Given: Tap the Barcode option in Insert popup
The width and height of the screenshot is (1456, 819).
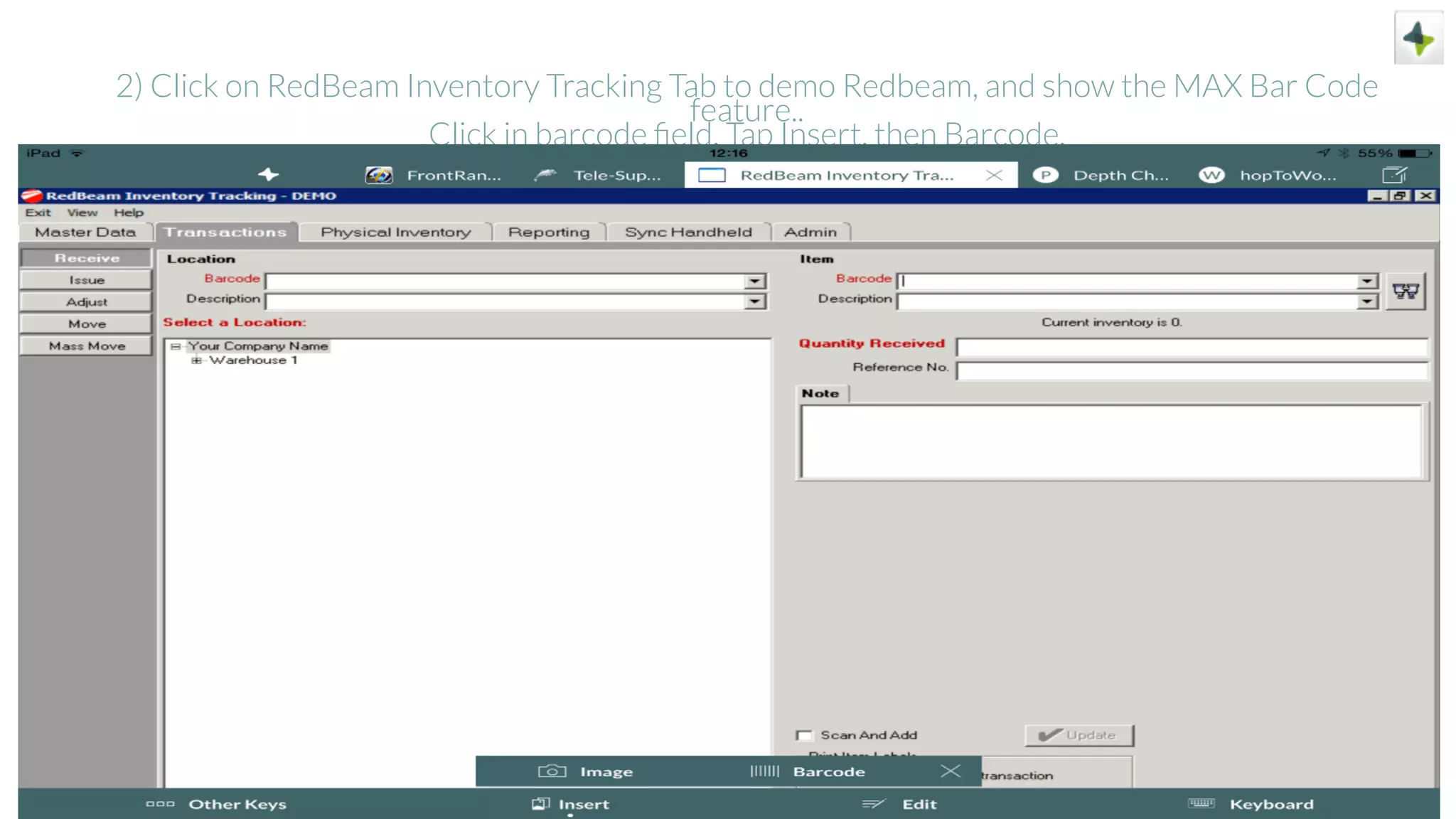Looking at the screenshot, I should coord(808,771).
